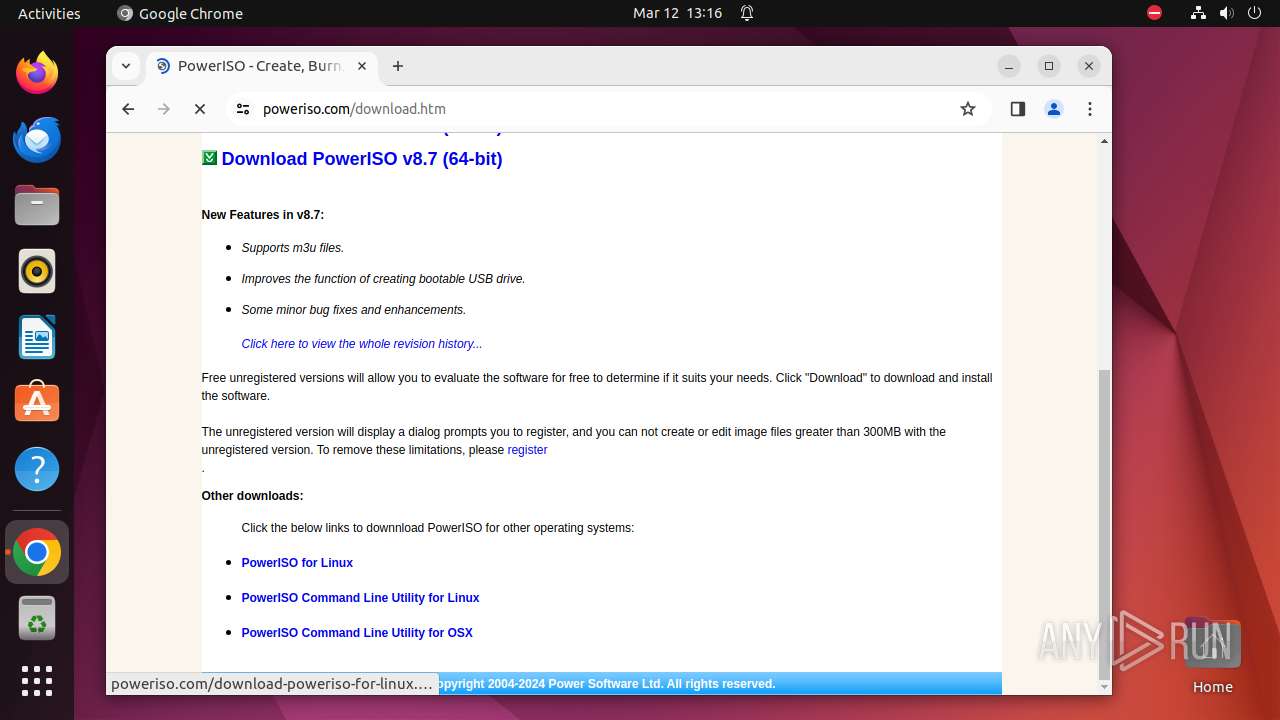1280x720 pixels.
Task: Click 'Improves the function of creating bootable USB drive.'
Action: point(383,279)
